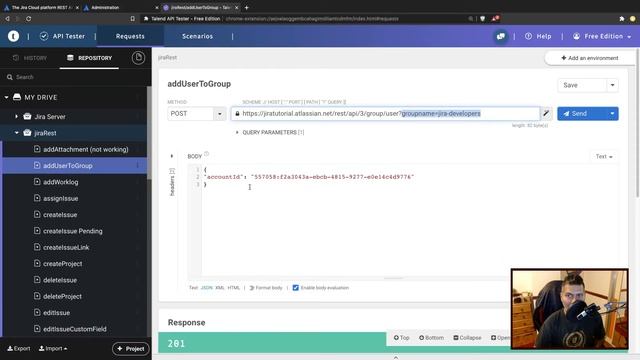The width and height of the screenshot is (640, 360).
Task: Select HTML body format
Action: (x=233, y=288)
